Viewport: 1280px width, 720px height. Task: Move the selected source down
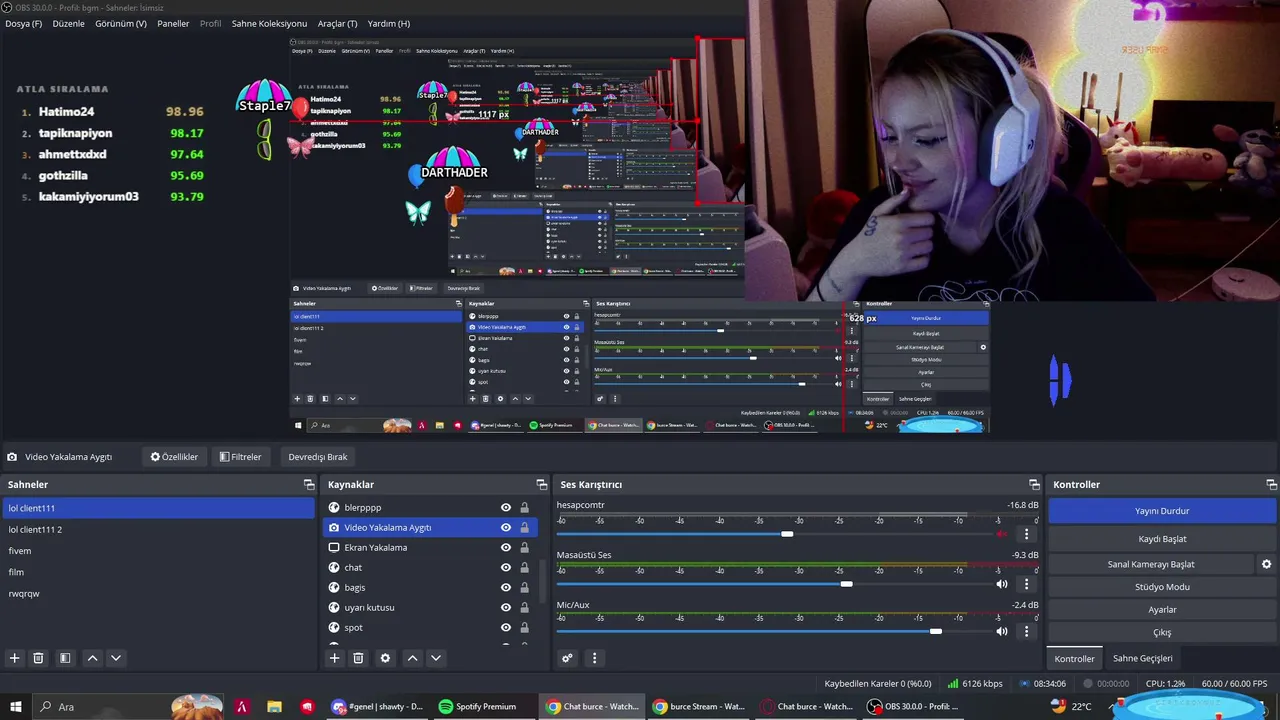(x=436, y=658)
